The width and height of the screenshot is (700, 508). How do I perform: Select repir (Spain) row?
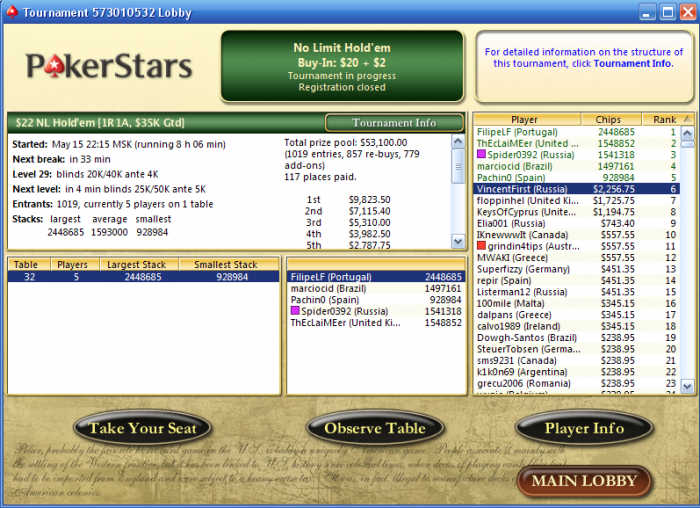(577, 280)
